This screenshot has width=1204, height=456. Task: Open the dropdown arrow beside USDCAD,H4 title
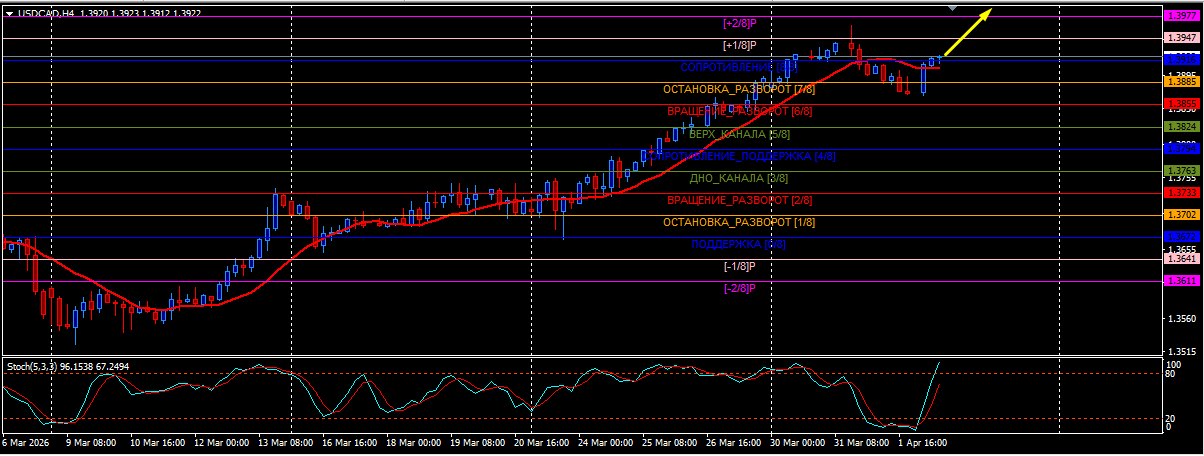tap(9, 13)
